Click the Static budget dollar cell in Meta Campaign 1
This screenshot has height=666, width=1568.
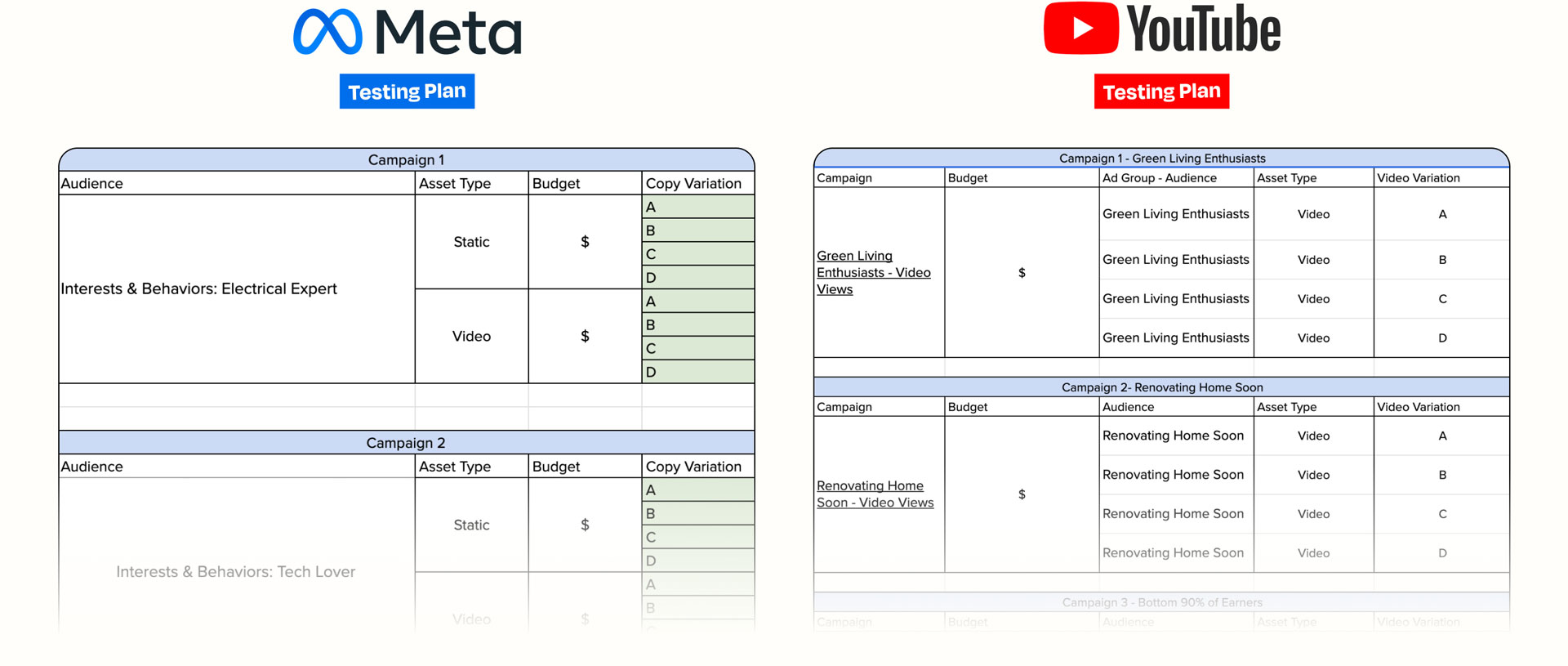(x=585, y=242)
